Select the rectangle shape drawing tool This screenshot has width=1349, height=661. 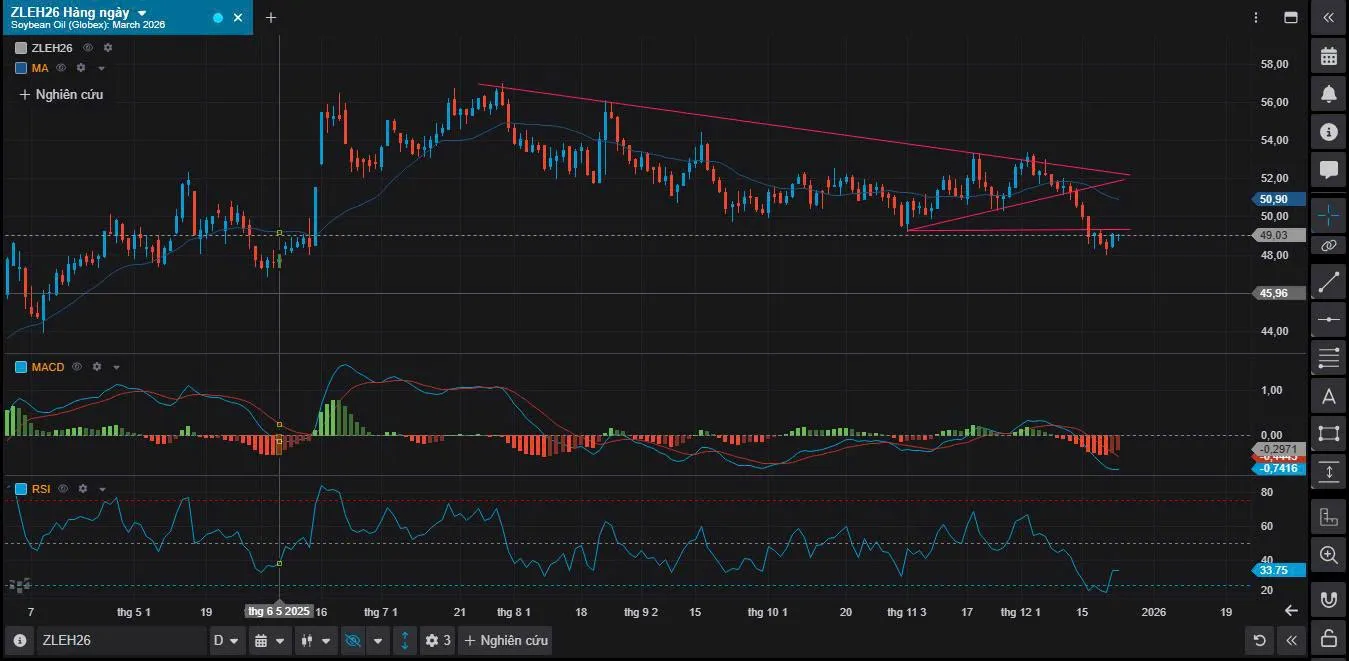click(1328, 433)
